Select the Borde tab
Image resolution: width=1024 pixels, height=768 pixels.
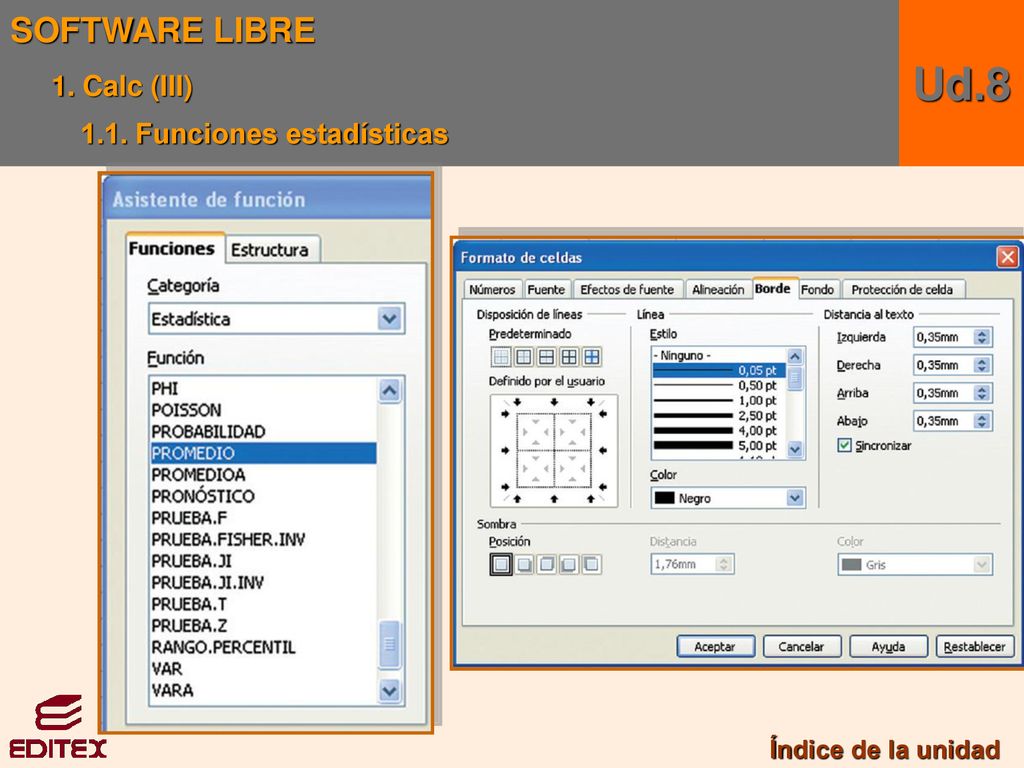(773, 288)
